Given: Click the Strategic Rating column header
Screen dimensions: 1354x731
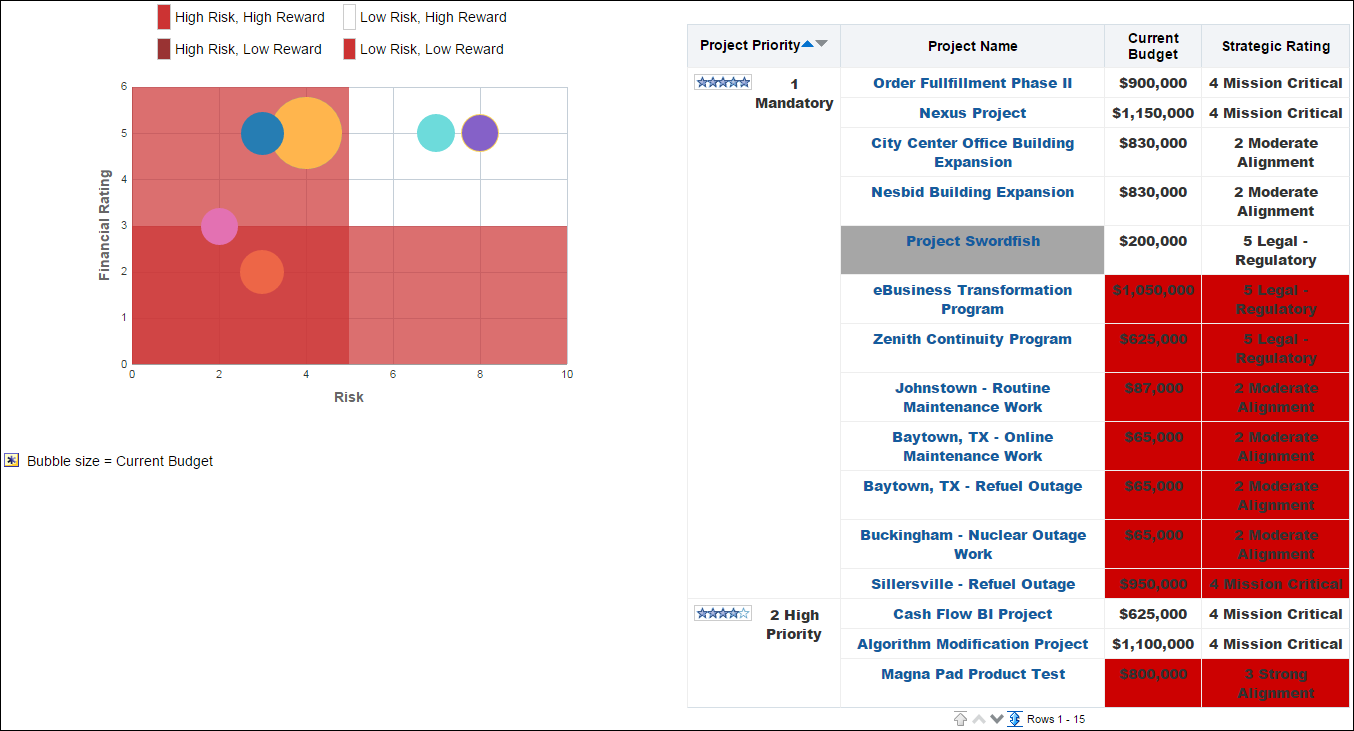Looking at the screenshot, I should click(x=1275, y=46).
